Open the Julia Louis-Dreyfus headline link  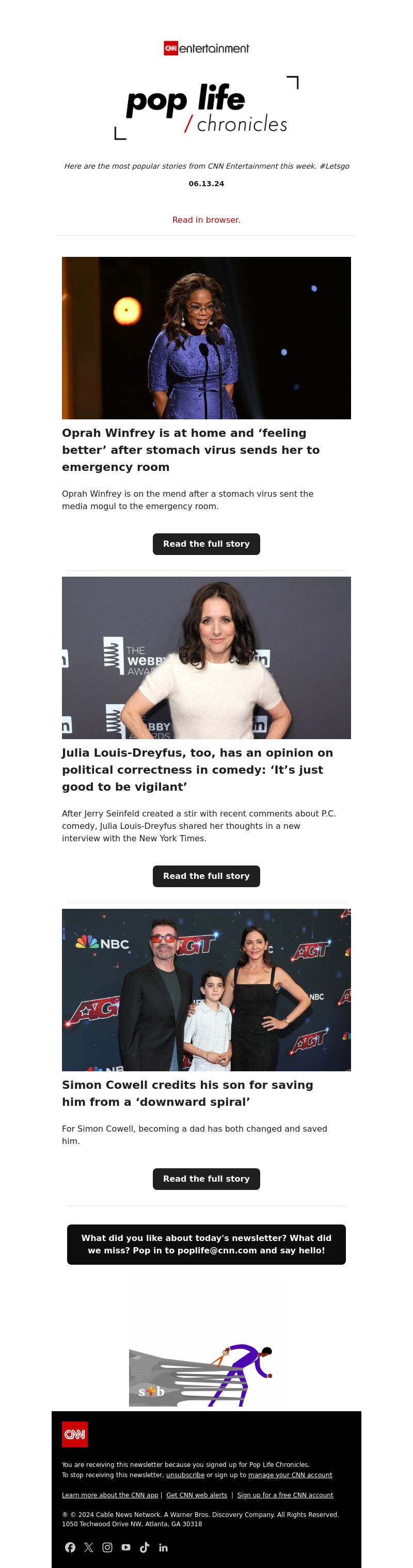pyautogui.click(x=197, y=770)
